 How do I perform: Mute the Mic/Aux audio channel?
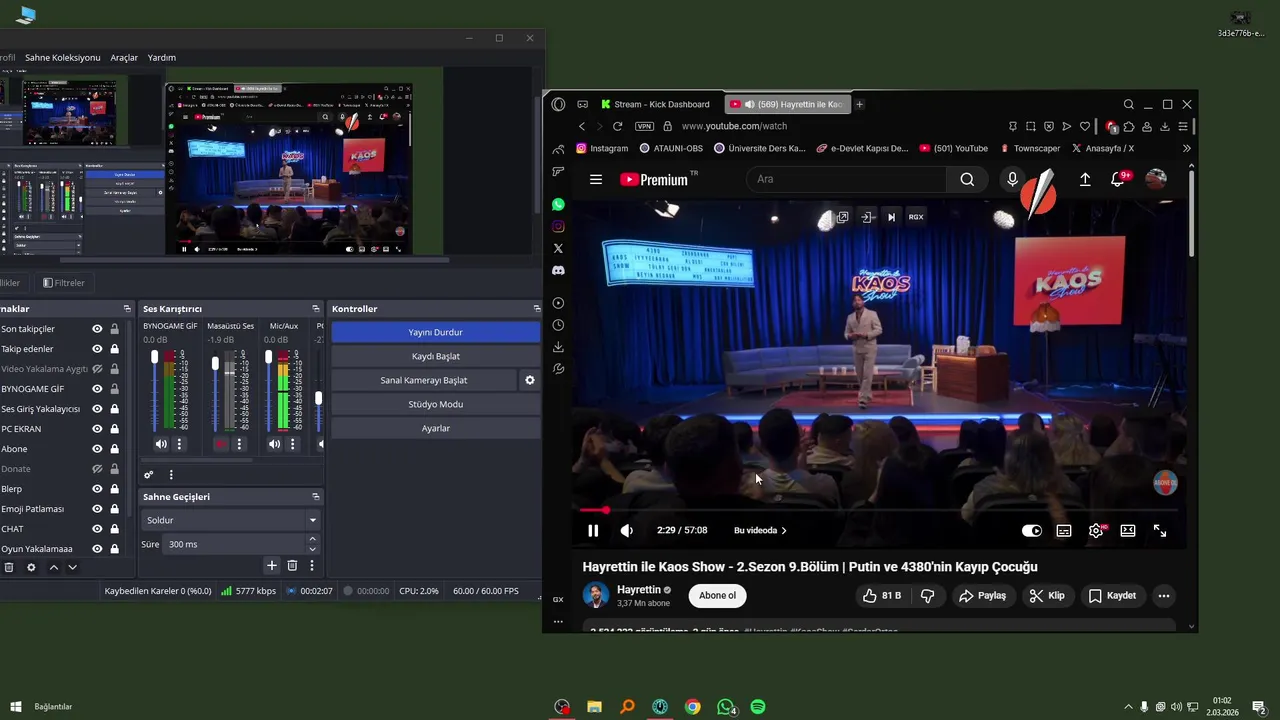pos(275,444)
